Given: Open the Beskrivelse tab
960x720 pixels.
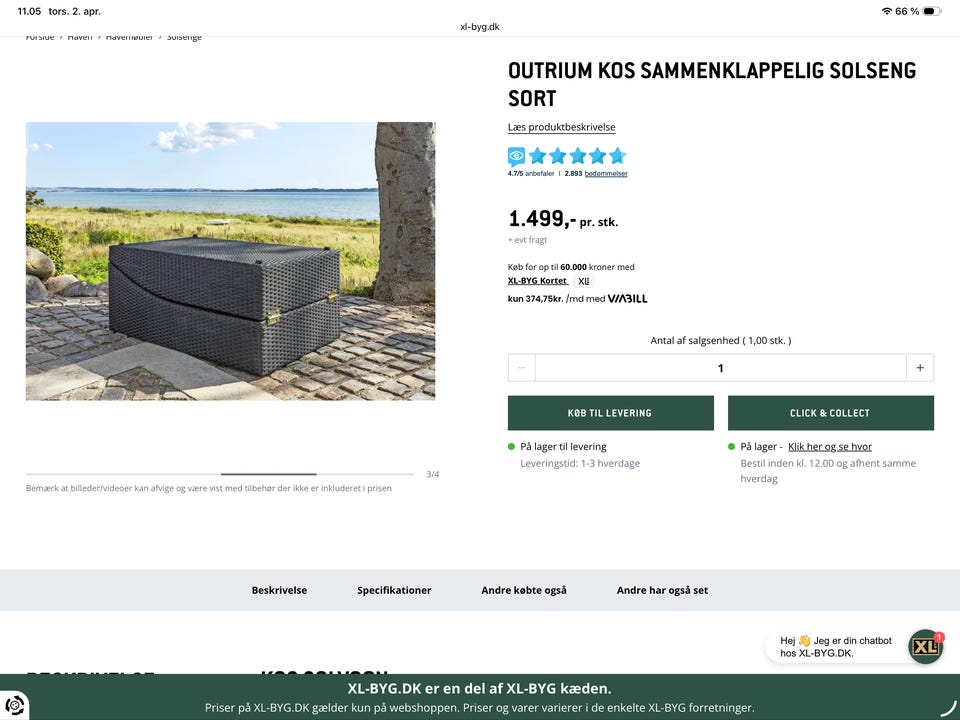Looking at the screenshot, I should [x=280, y=590].
